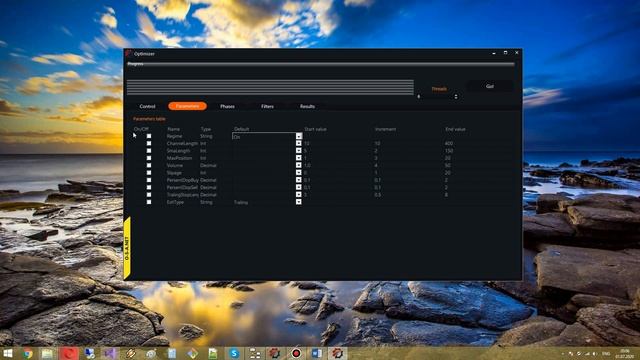
Task: Open the Results tab
Action: coord(307,106)
